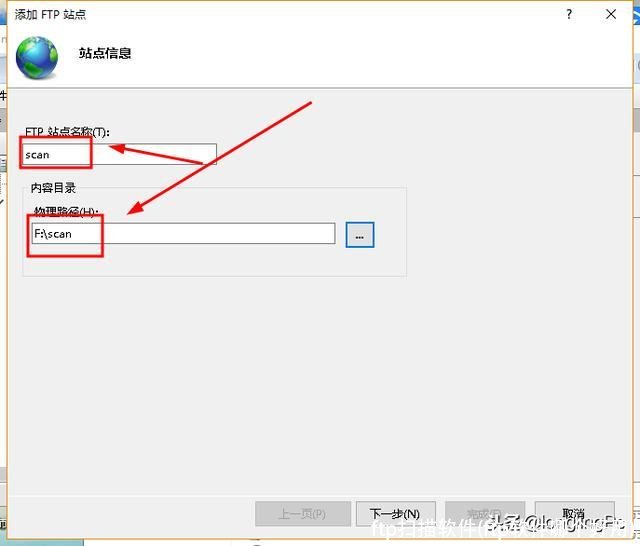The width and height of the screenshot is (640, 546).
Task: Click the FTP 站点名称 text field
Action: click(120, 154)
